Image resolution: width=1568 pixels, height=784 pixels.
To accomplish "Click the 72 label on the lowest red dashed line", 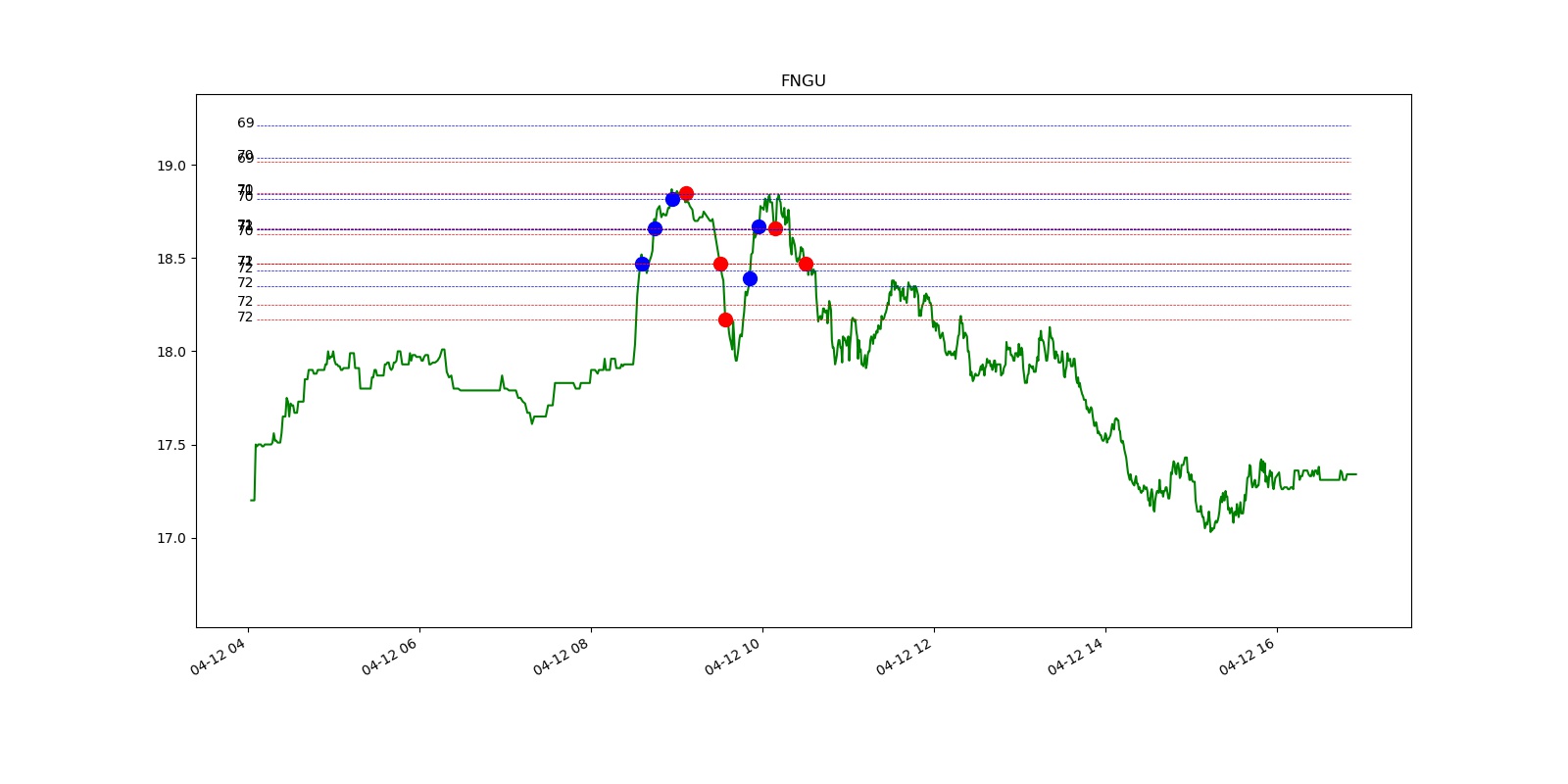I will click(x=245, y=318).
